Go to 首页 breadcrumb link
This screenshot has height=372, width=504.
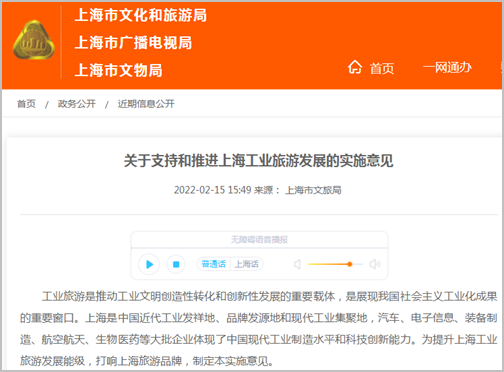(x=26, y=104)
